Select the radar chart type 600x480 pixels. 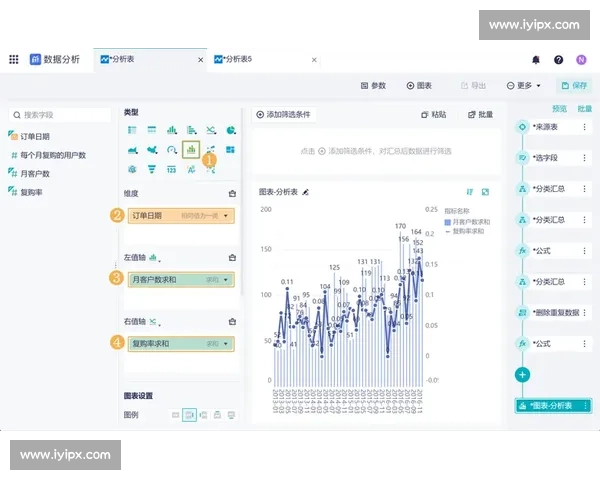(x=132, y=169)
